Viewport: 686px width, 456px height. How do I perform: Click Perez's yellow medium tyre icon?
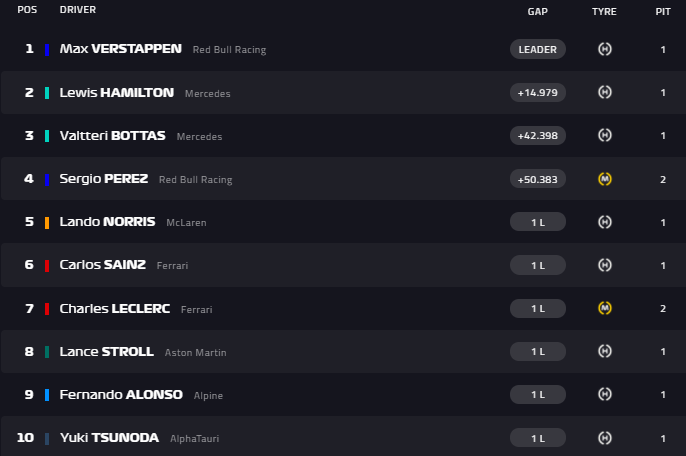(x=604, y=179)
